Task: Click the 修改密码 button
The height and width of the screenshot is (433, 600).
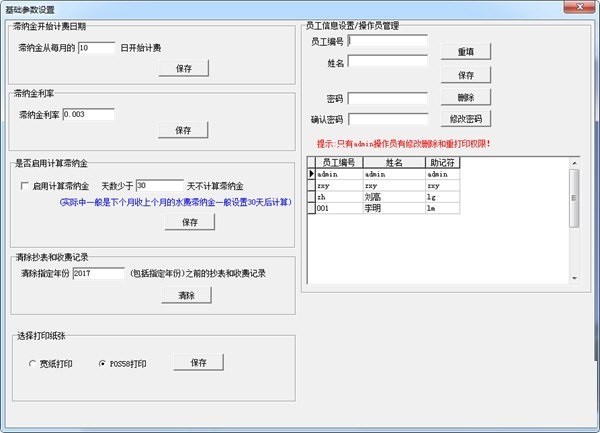Action: coord(466,119)
